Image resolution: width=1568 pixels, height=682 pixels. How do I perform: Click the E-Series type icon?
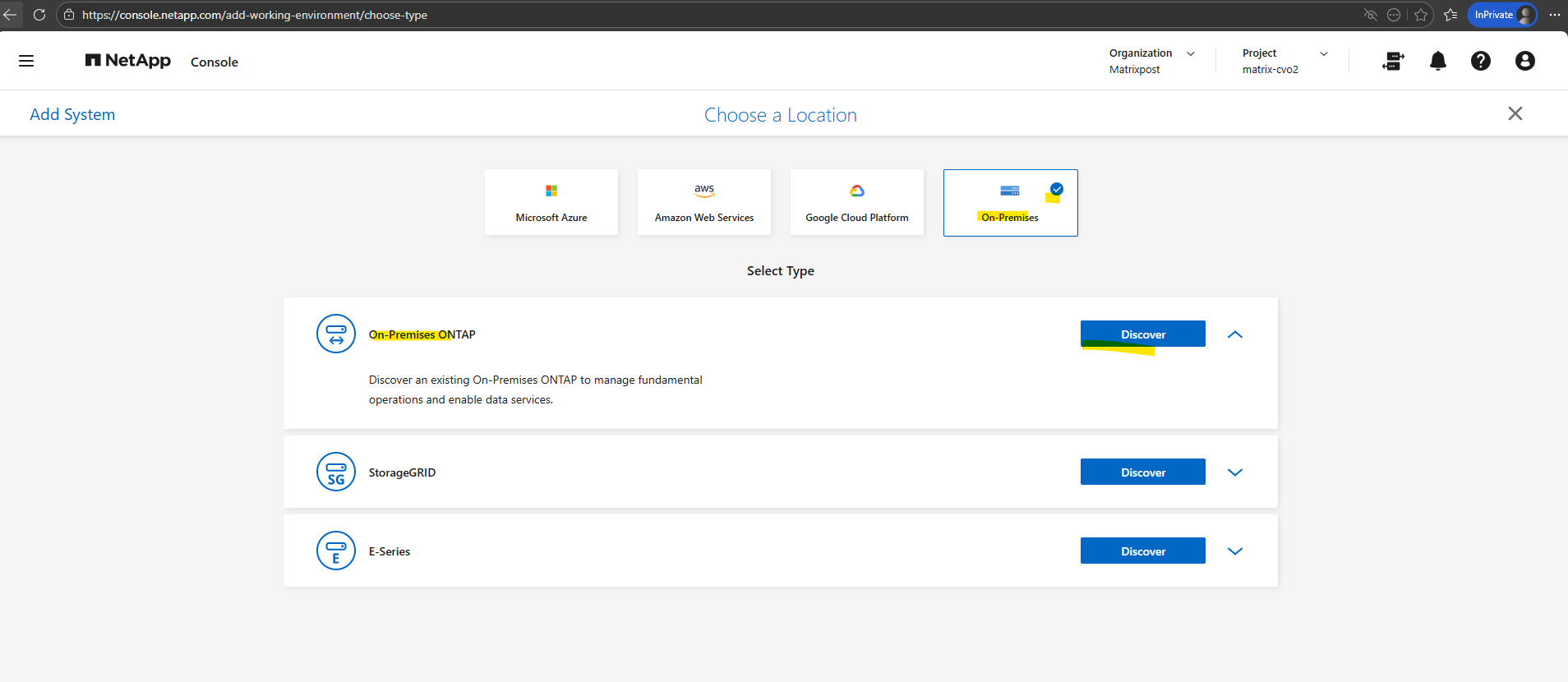pos(336,551)
